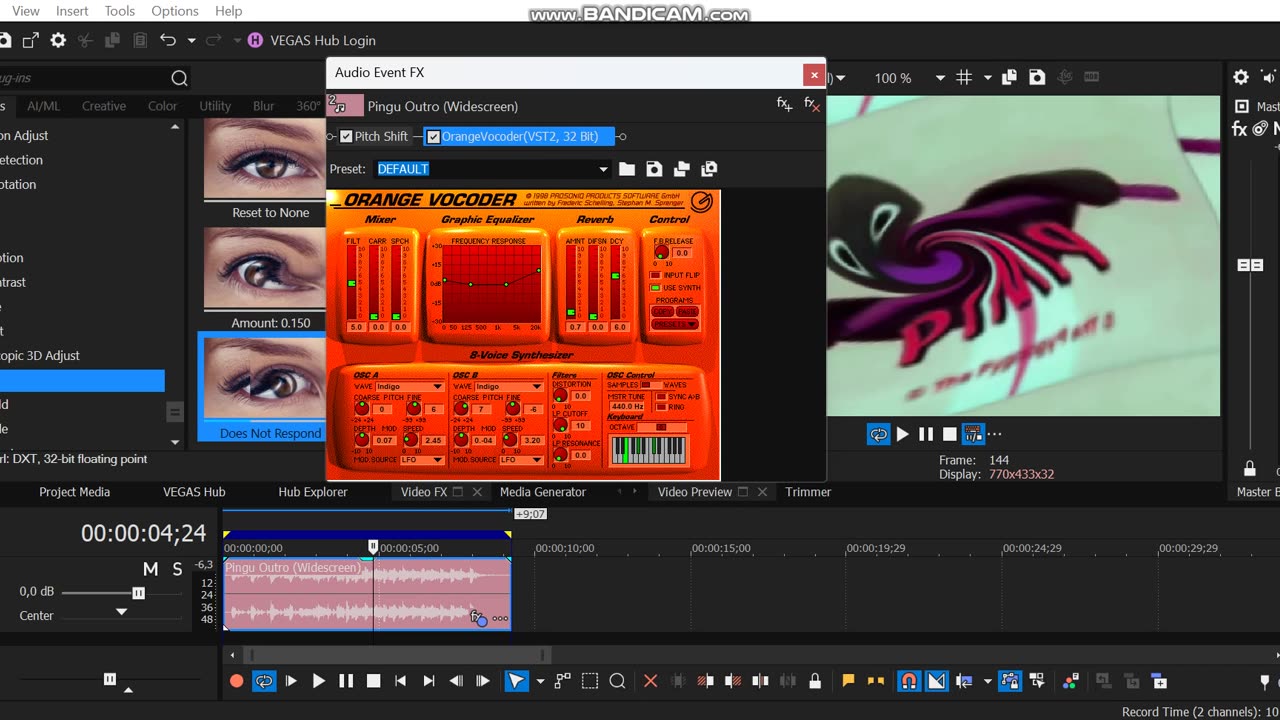Select Creative plug-in category

click(104, 106)
